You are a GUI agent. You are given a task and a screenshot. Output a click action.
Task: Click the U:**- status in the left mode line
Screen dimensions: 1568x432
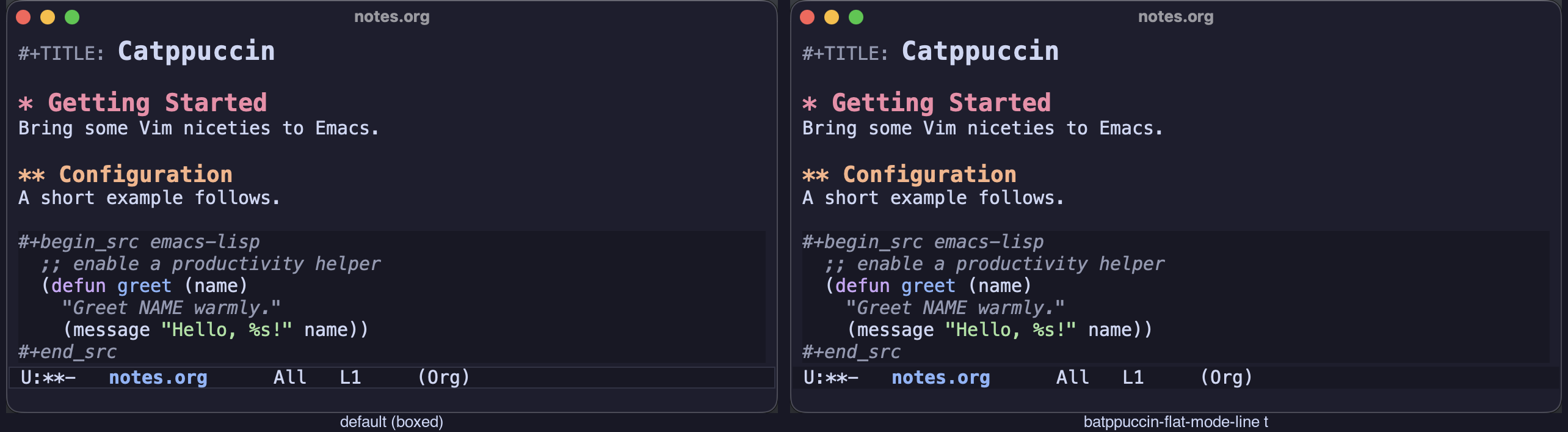pos(48,378)
